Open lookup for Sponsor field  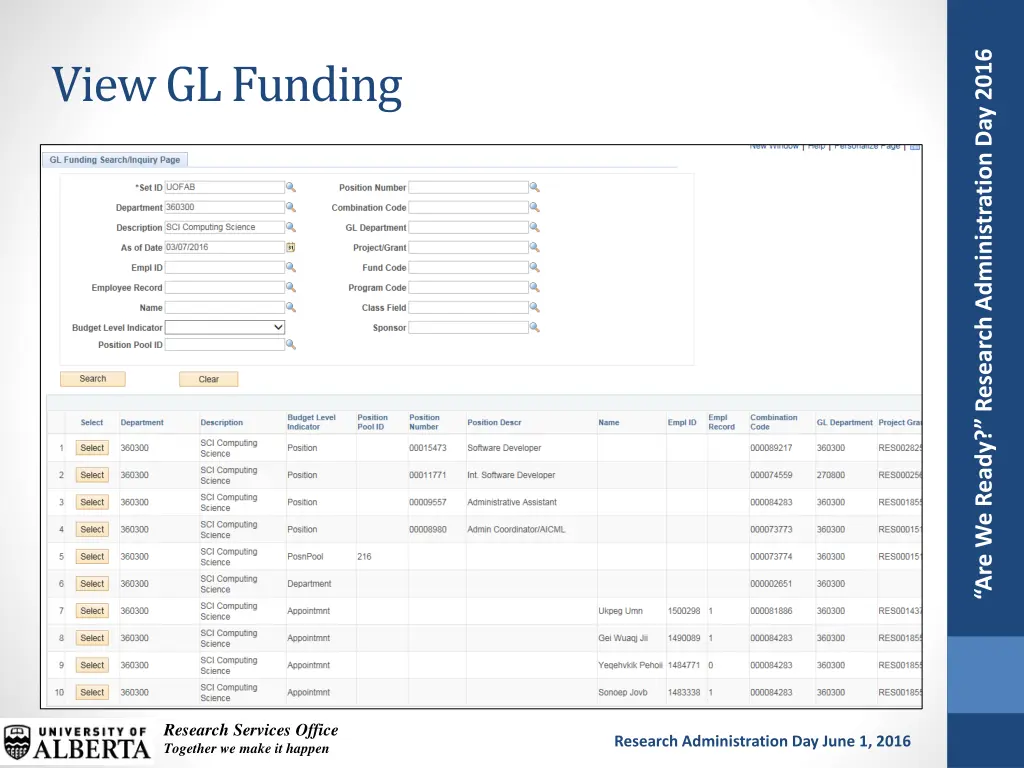pos(534,327)
